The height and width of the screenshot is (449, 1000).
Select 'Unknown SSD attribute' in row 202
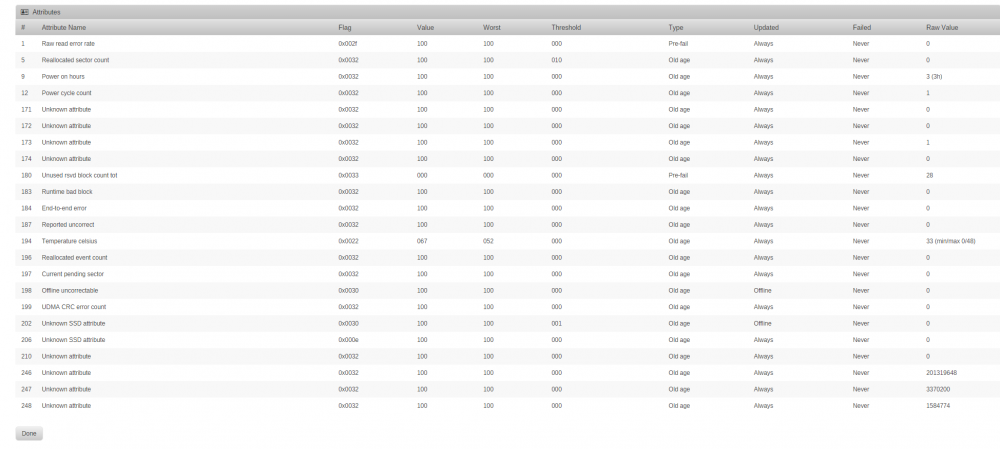(x=73, y=323)
